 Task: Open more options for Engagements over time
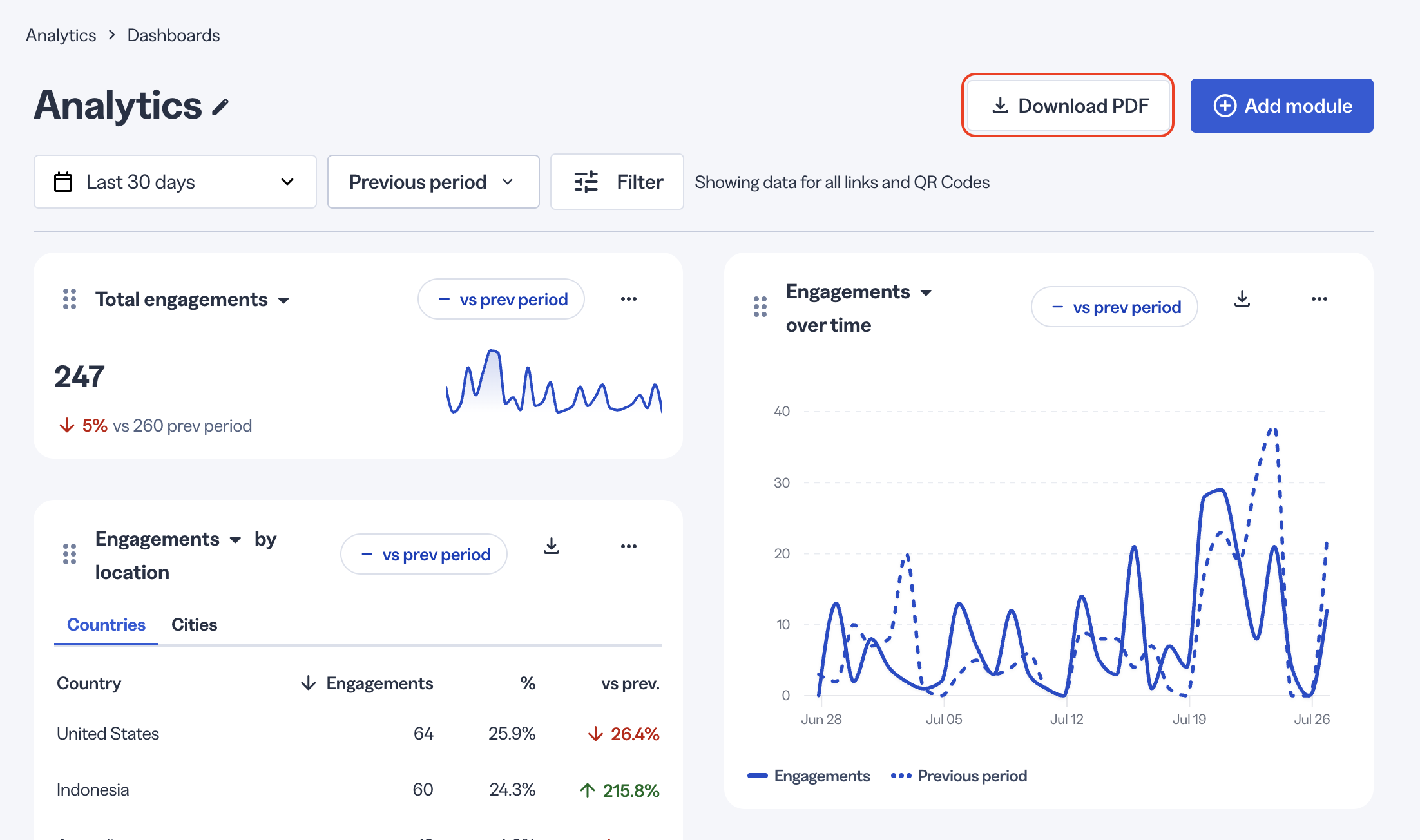(x=1319, y=299)
